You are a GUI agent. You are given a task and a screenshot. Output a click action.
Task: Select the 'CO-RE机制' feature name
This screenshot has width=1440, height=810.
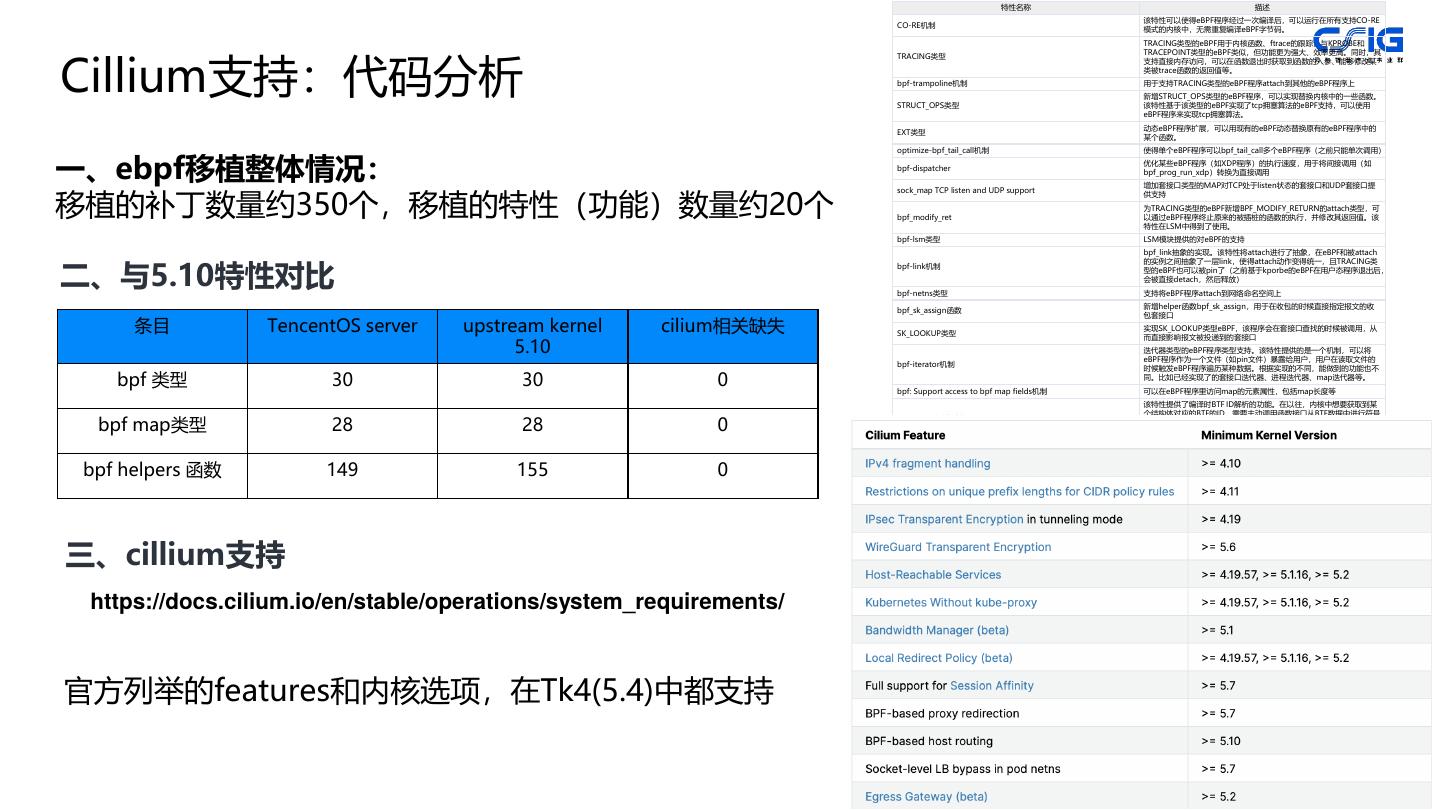pos(916,25)
